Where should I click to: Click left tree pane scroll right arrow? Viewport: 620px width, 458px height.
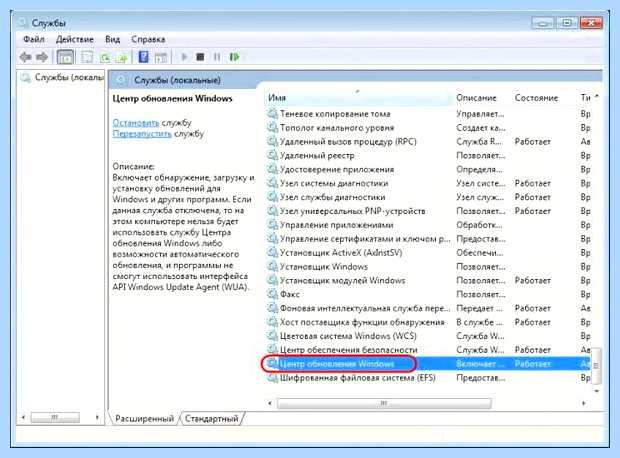point(97,417)
